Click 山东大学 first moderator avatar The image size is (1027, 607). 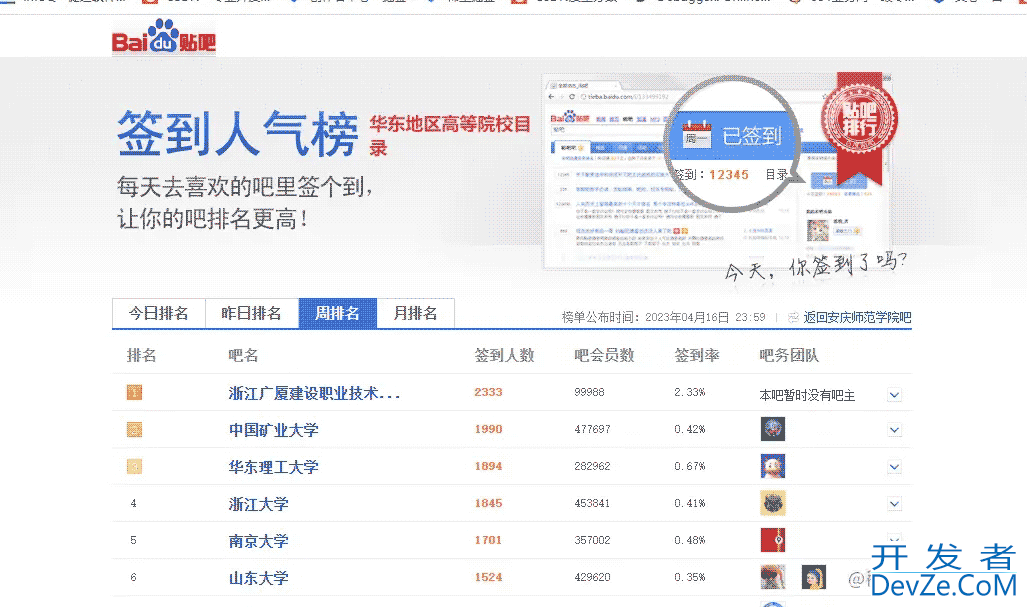tap(773, 577)
